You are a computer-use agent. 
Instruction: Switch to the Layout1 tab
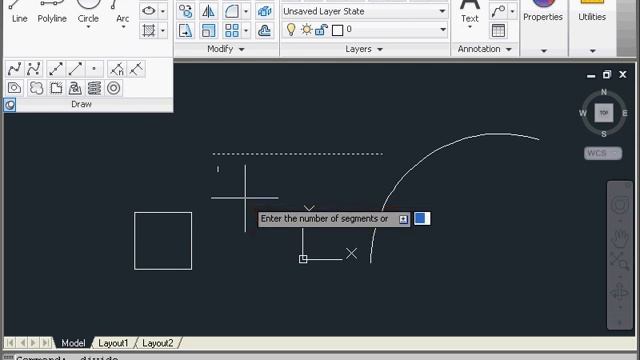pos(113,343)
